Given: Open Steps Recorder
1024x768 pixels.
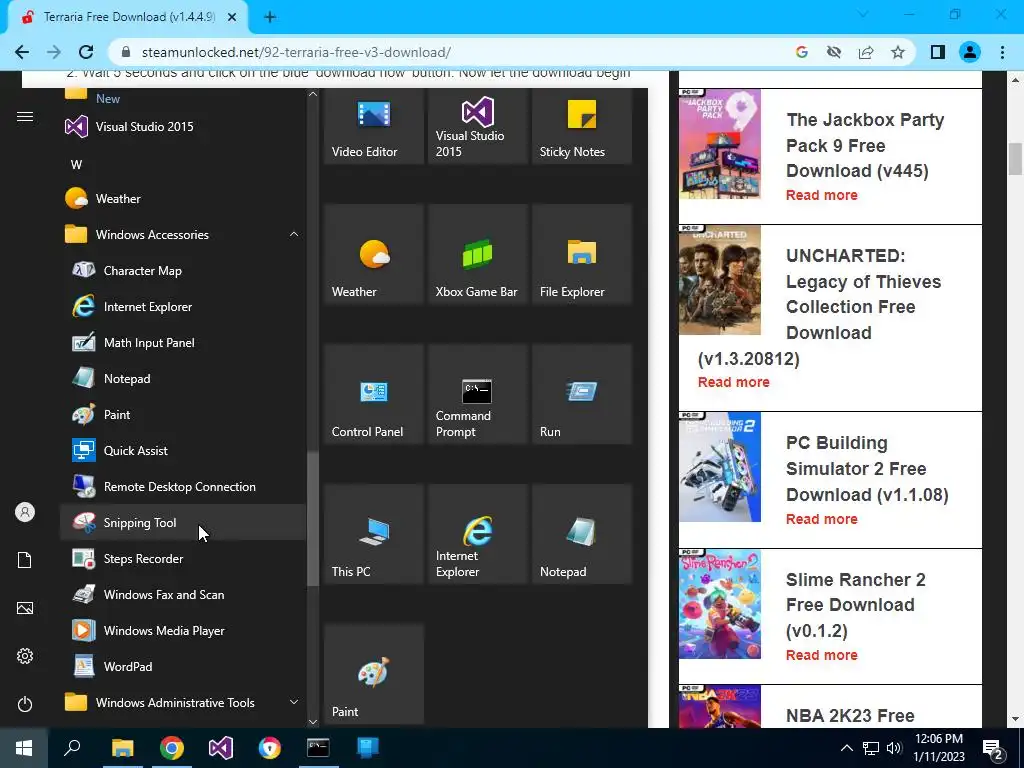Looking at the screenshot, I should click(183, 558).
